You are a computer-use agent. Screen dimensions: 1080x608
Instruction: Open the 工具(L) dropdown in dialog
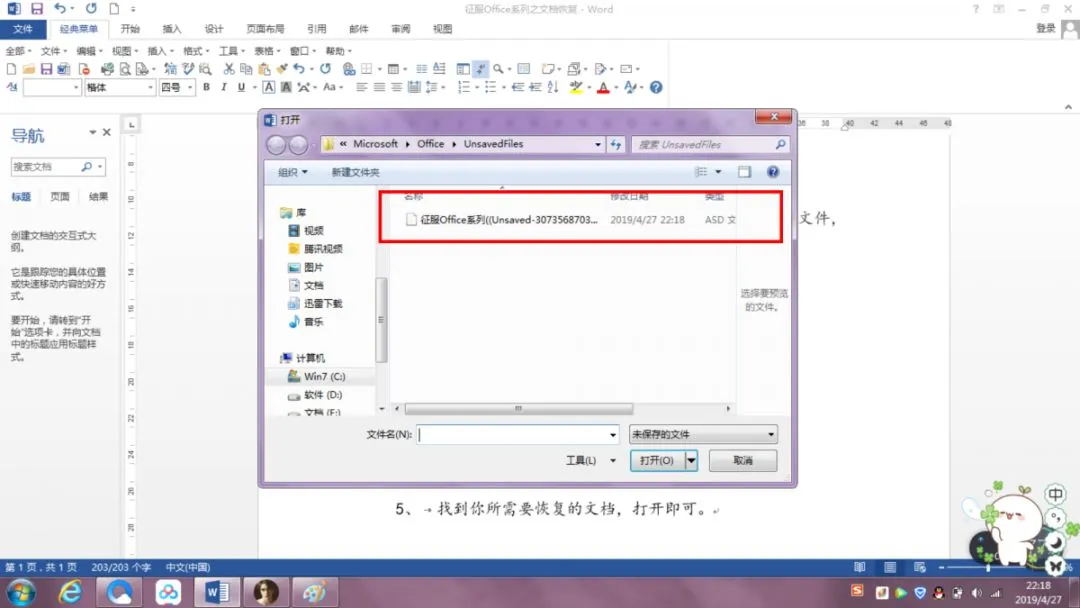click(590, 461)
